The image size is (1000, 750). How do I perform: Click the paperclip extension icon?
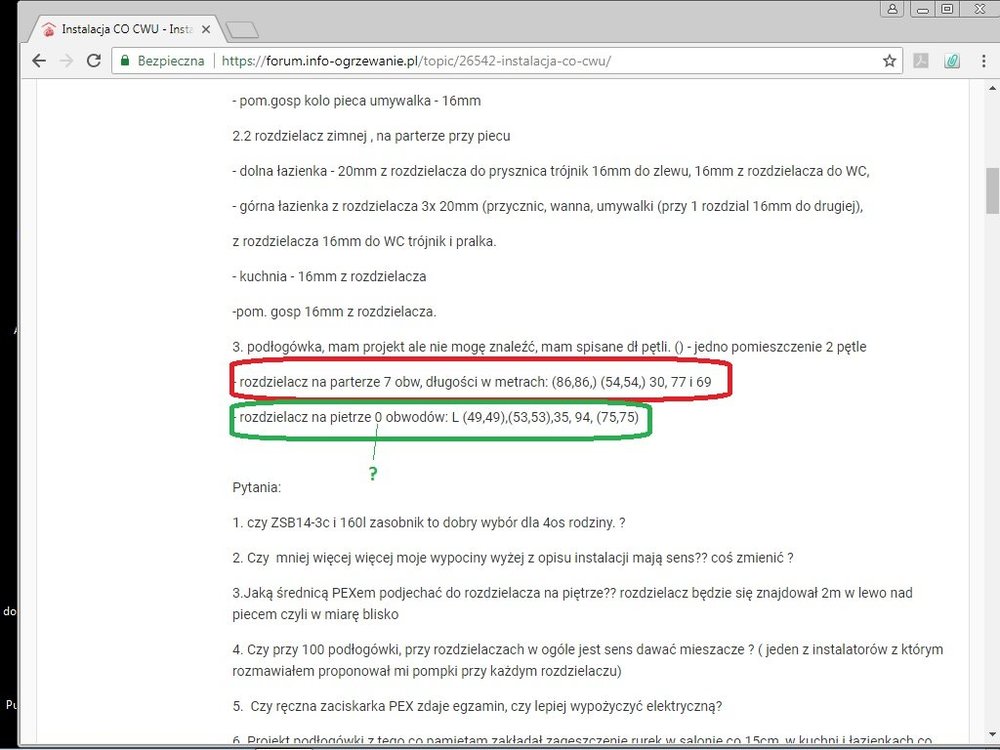(x=953, y=61)
